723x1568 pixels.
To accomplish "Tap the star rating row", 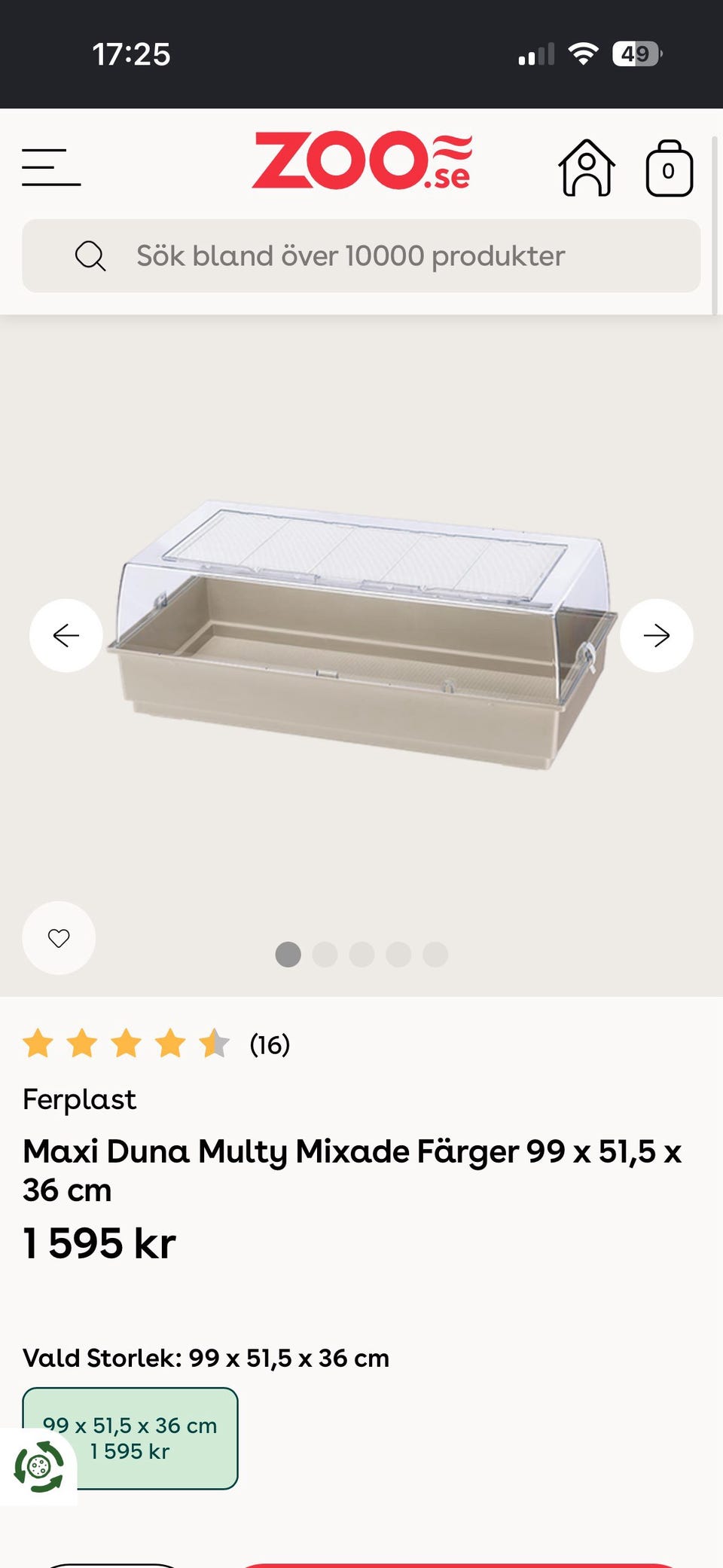I will [x=126, y=1044].
